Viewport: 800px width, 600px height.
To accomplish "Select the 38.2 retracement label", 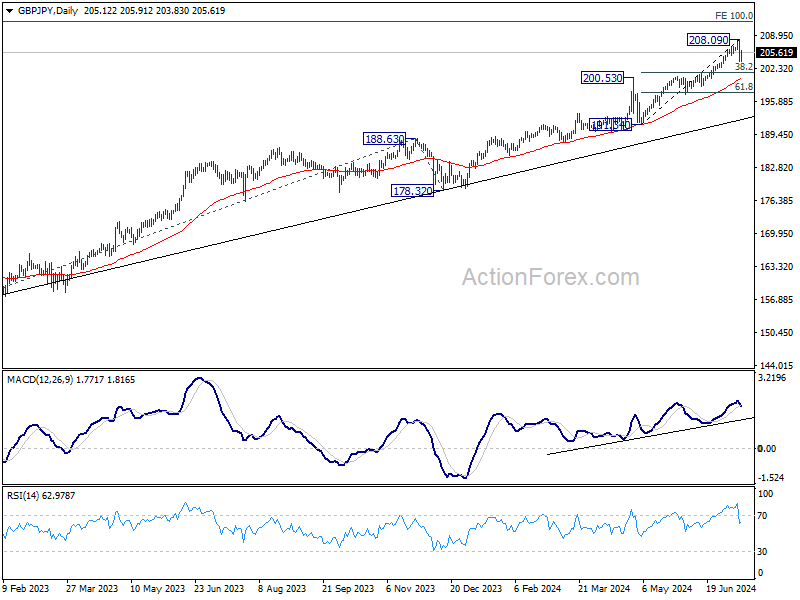I will pyautogui.click(x=744, y=67).
